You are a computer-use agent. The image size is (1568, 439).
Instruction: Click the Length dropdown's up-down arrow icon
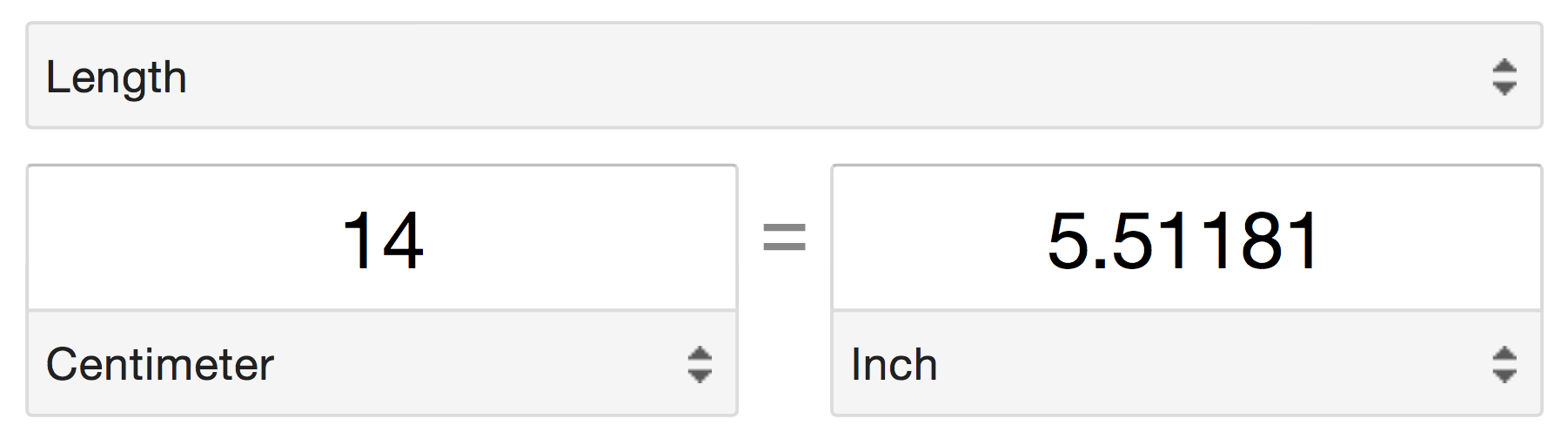[x=1504, y=77]
